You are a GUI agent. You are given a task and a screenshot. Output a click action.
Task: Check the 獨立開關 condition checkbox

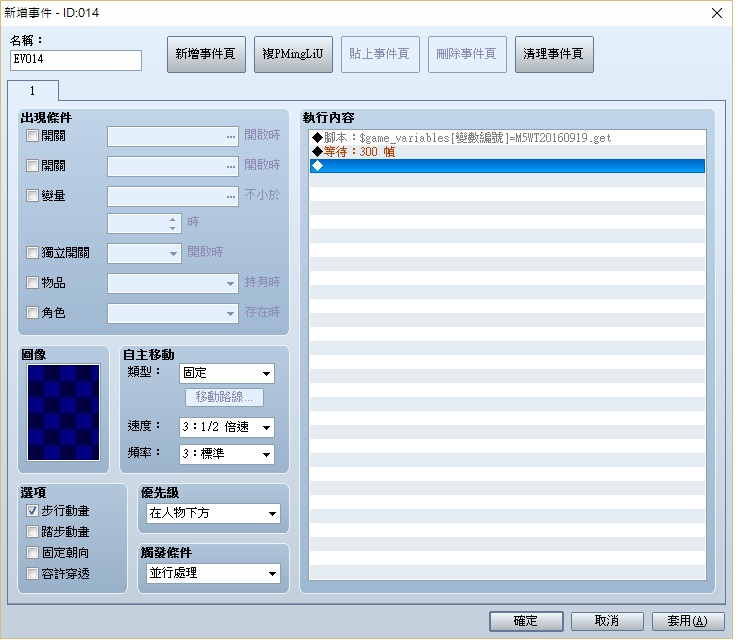32,253
